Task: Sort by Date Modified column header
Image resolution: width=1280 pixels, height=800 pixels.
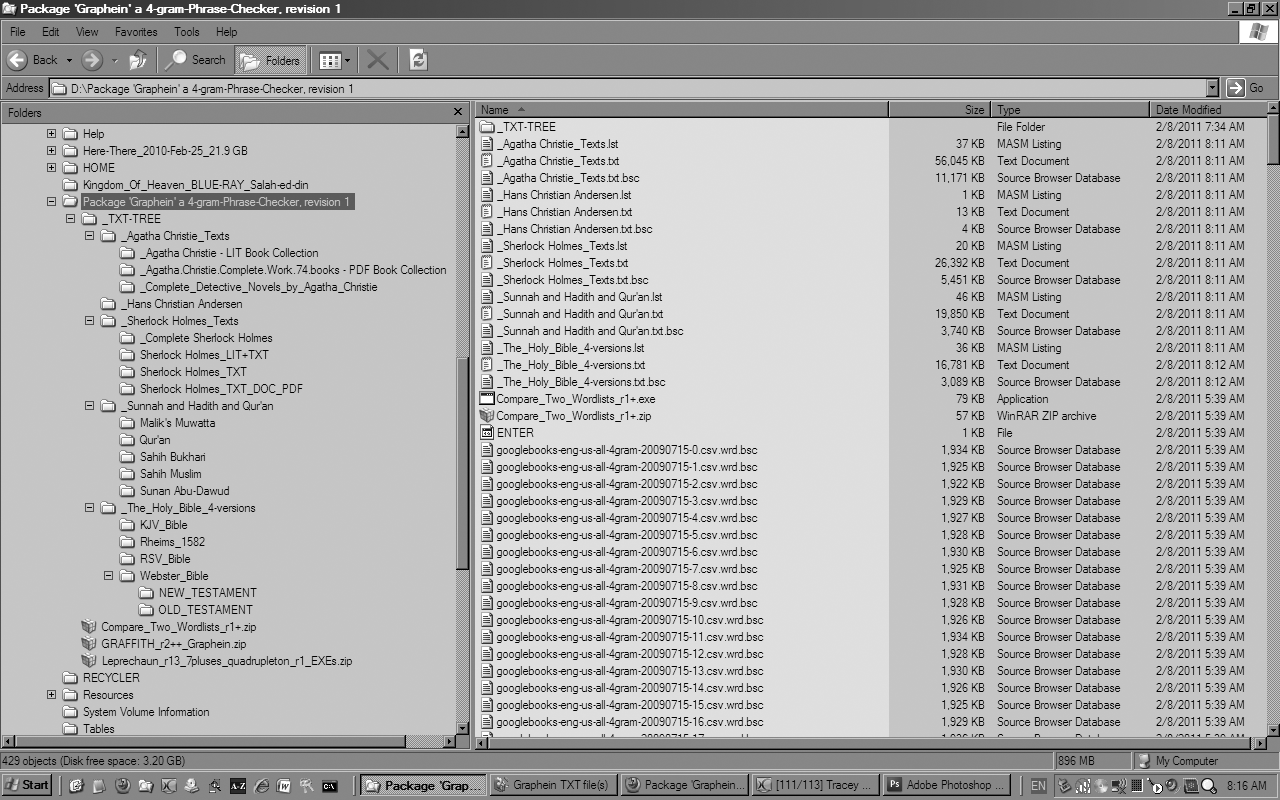Action: pyautogui.click(x=1208, y=109)
